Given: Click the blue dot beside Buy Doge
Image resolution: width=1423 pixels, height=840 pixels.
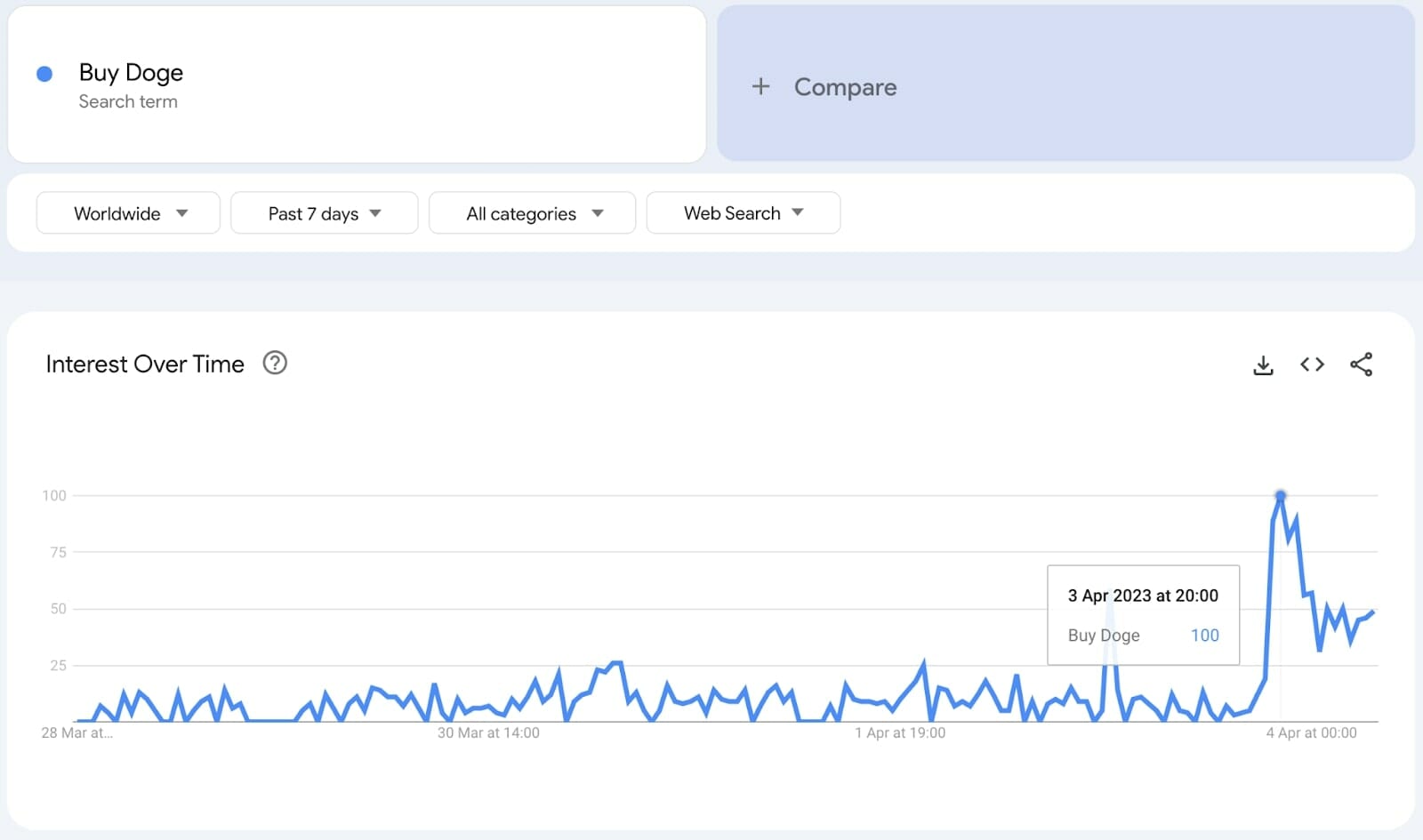Looking at the screenshot, I should (44, 74).
